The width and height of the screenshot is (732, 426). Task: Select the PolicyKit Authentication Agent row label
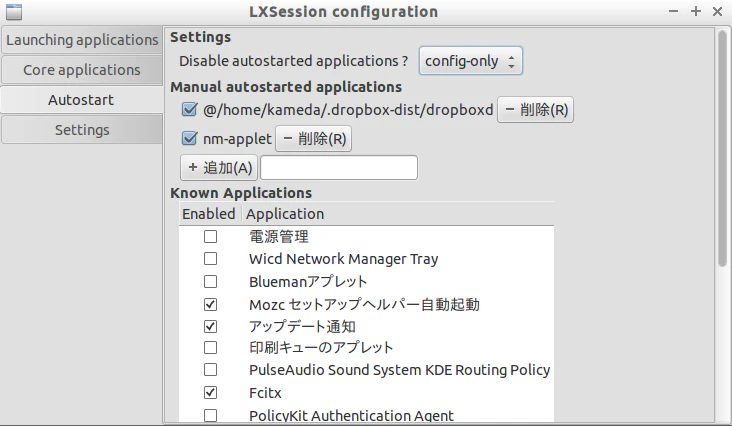pos(351,415)
